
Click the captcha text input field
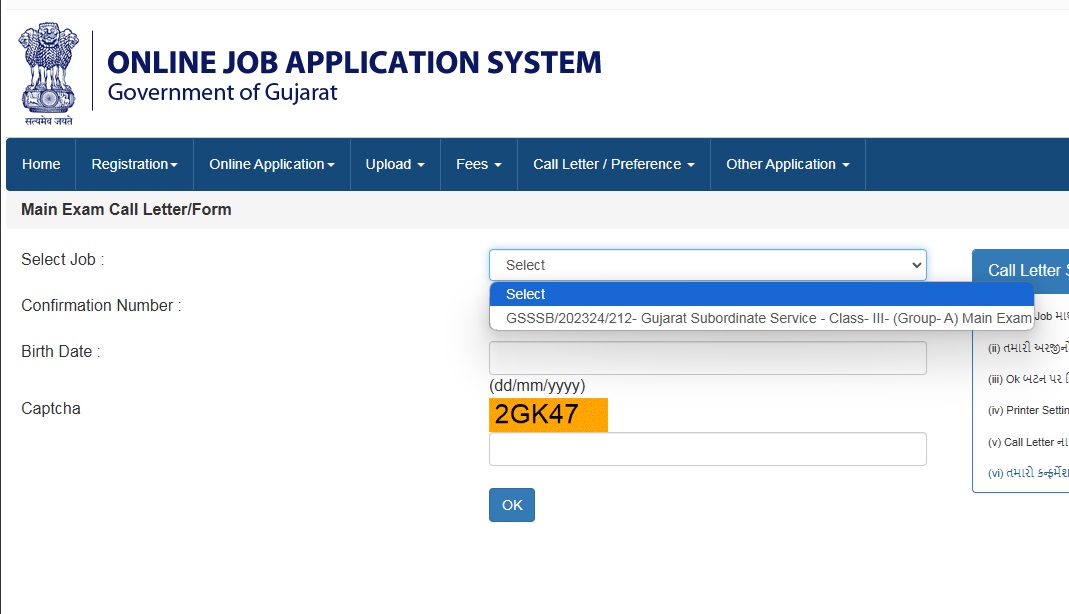click(708, 449)
